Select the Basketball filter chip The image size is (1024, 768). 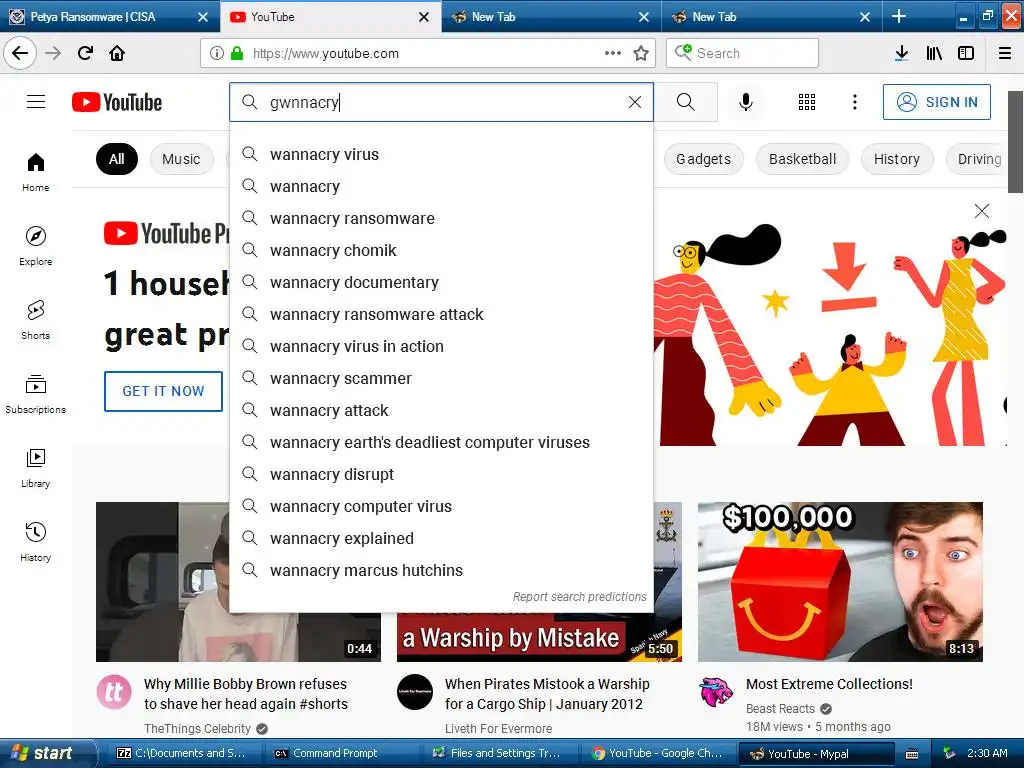[803, 159]
